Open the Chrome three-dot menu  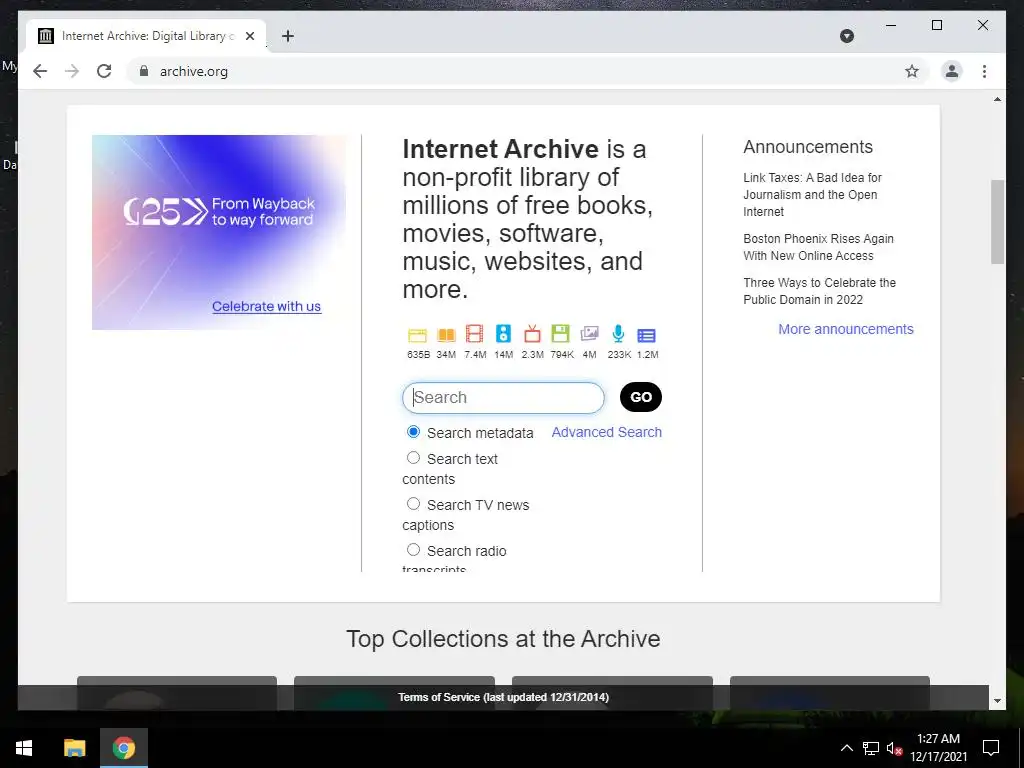click(984, 71)
